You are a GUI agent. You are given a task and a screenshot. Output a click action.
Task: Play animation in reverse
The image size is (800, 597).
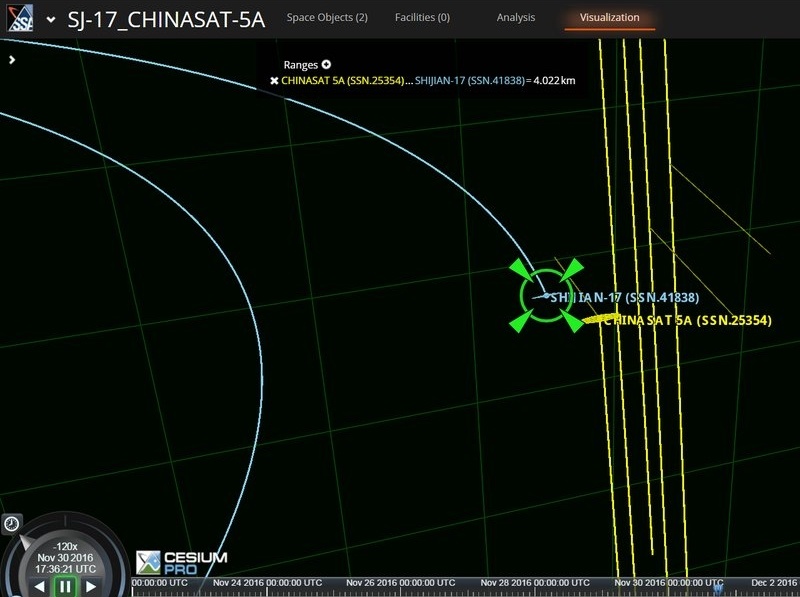[39, 587]
